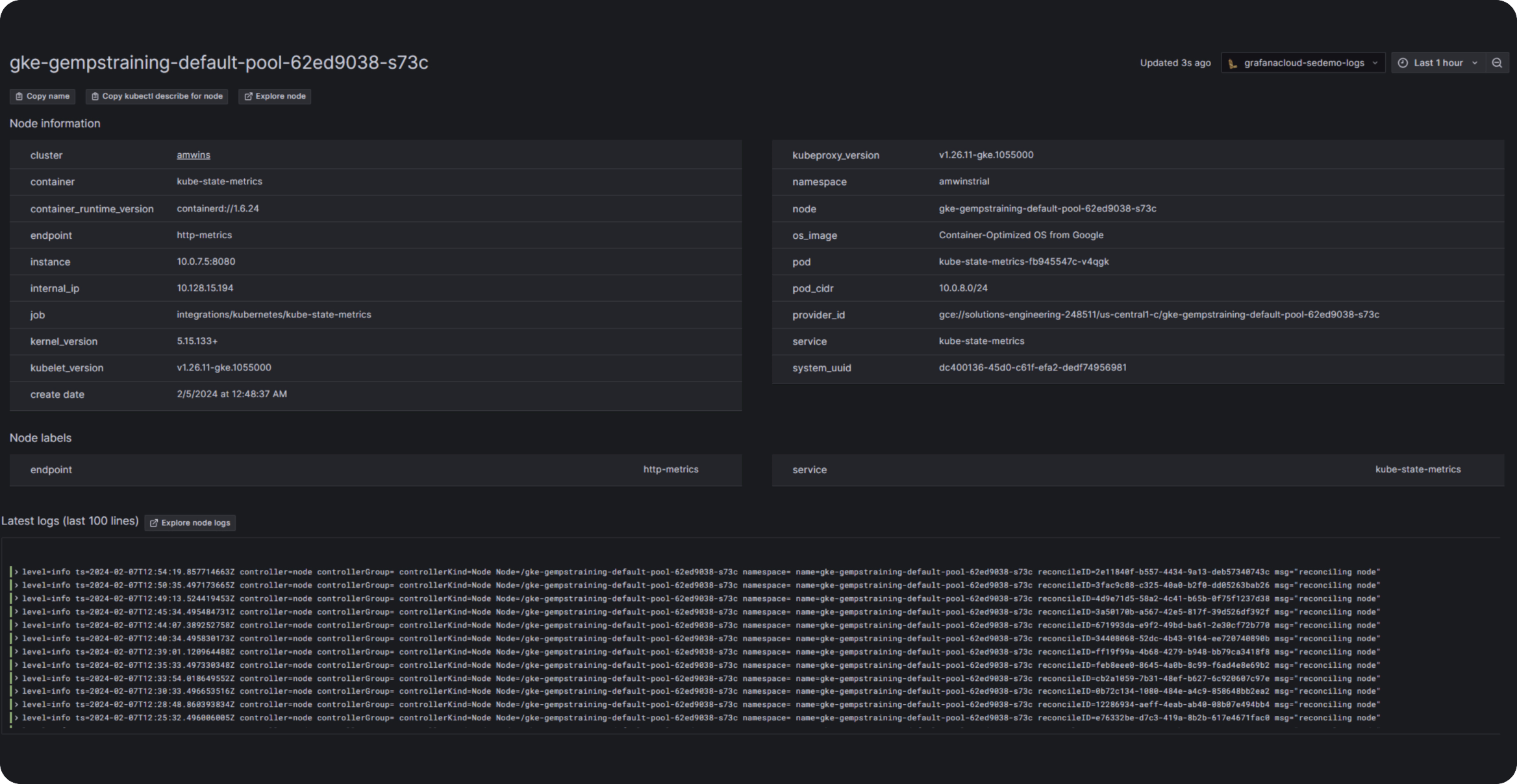Select pod kube-state-metrics-fb945547c-v4qgk
1517x784 pixels.
[x=1023, y=262]
